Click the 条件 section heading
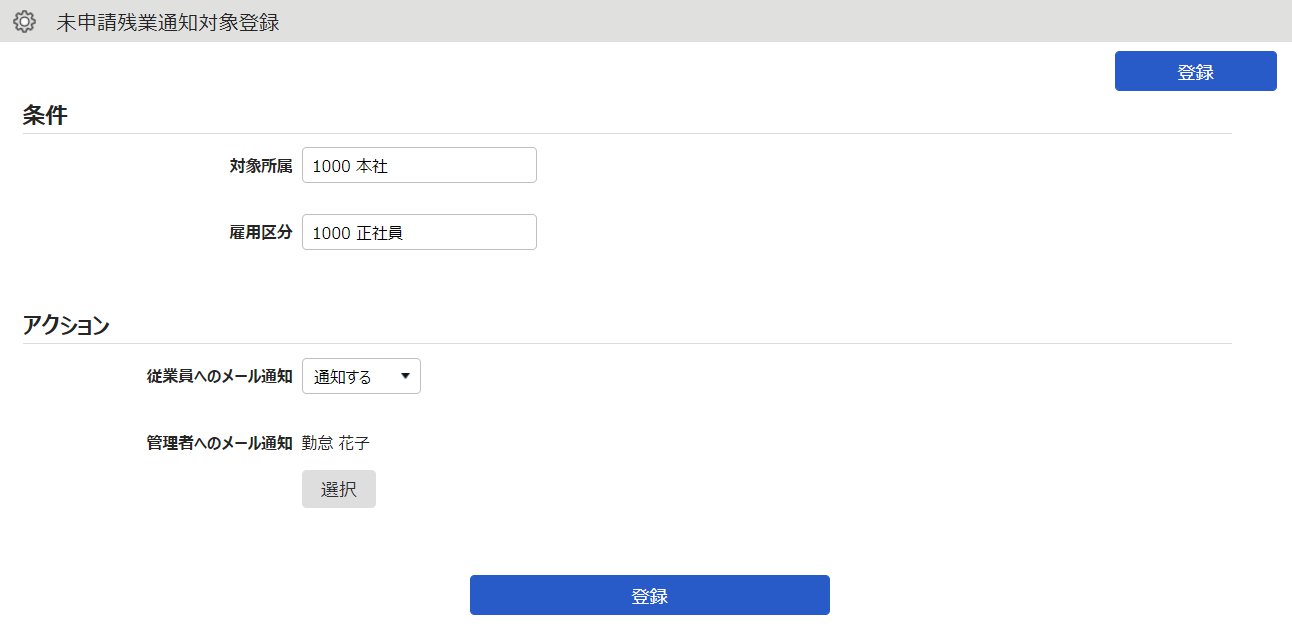Image resolution: width=1292 pixels, height=637 pixels. point(45,116)
